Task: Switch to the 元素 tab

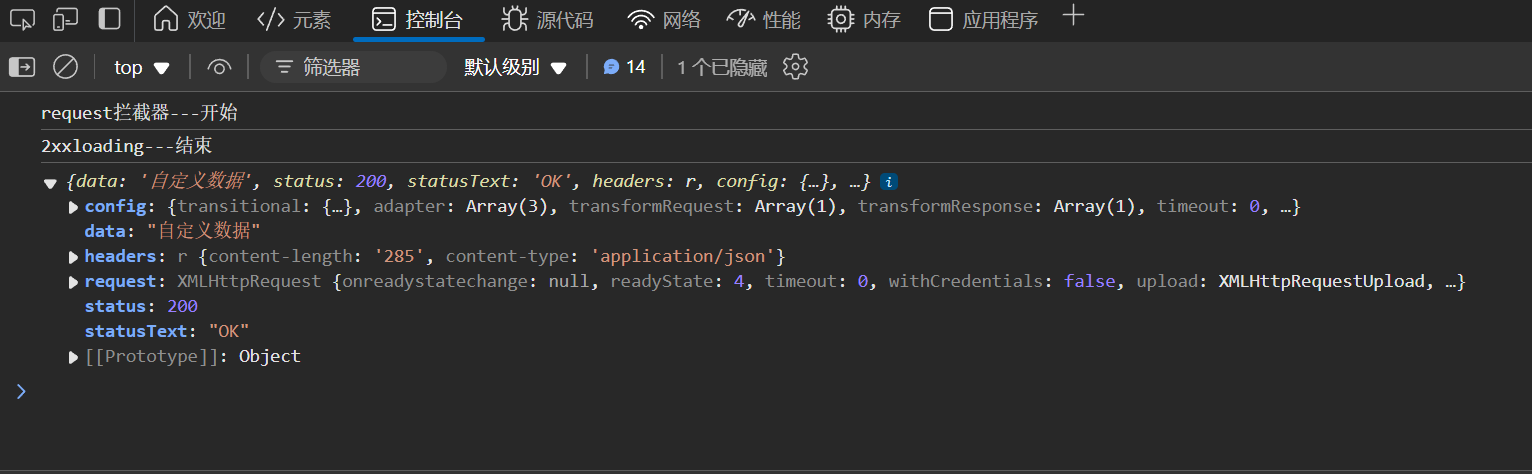Action: [294, 19]
